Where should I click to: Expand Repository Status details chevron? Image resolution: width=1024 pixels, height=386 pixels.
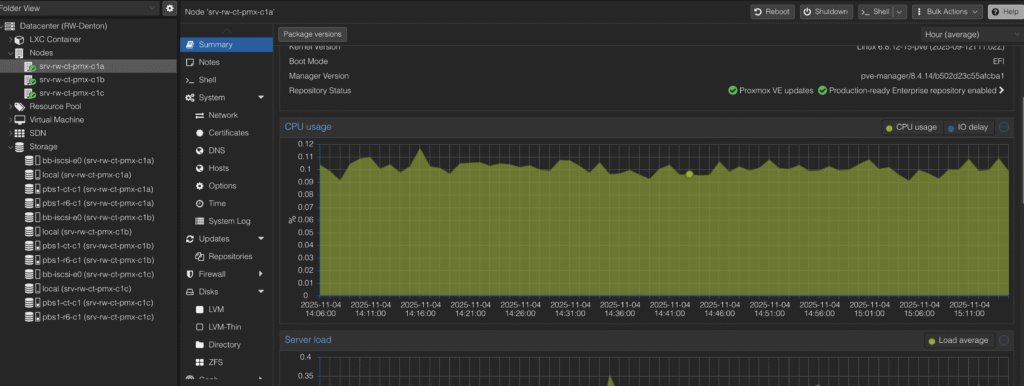(x=1001, y=91)
